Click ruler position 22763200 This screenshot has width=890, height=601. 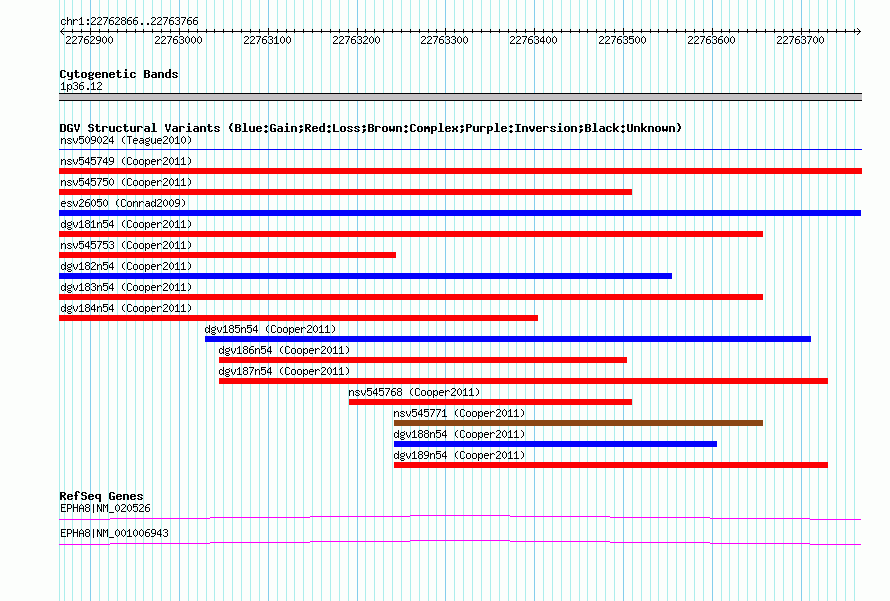[356, 40]
